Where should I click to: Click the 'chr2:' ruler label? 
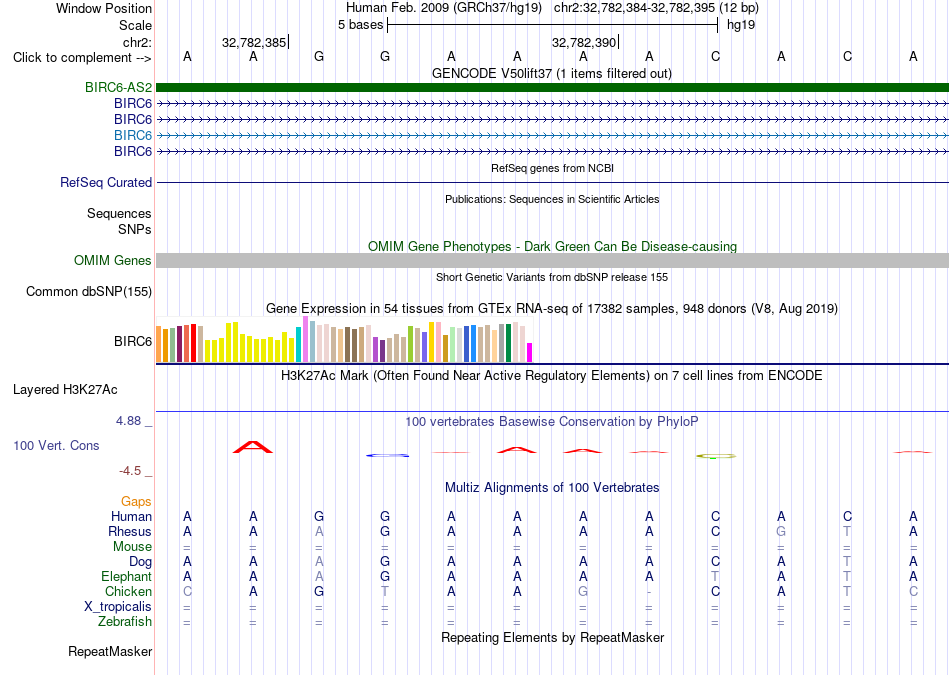(x=137, y=42)
